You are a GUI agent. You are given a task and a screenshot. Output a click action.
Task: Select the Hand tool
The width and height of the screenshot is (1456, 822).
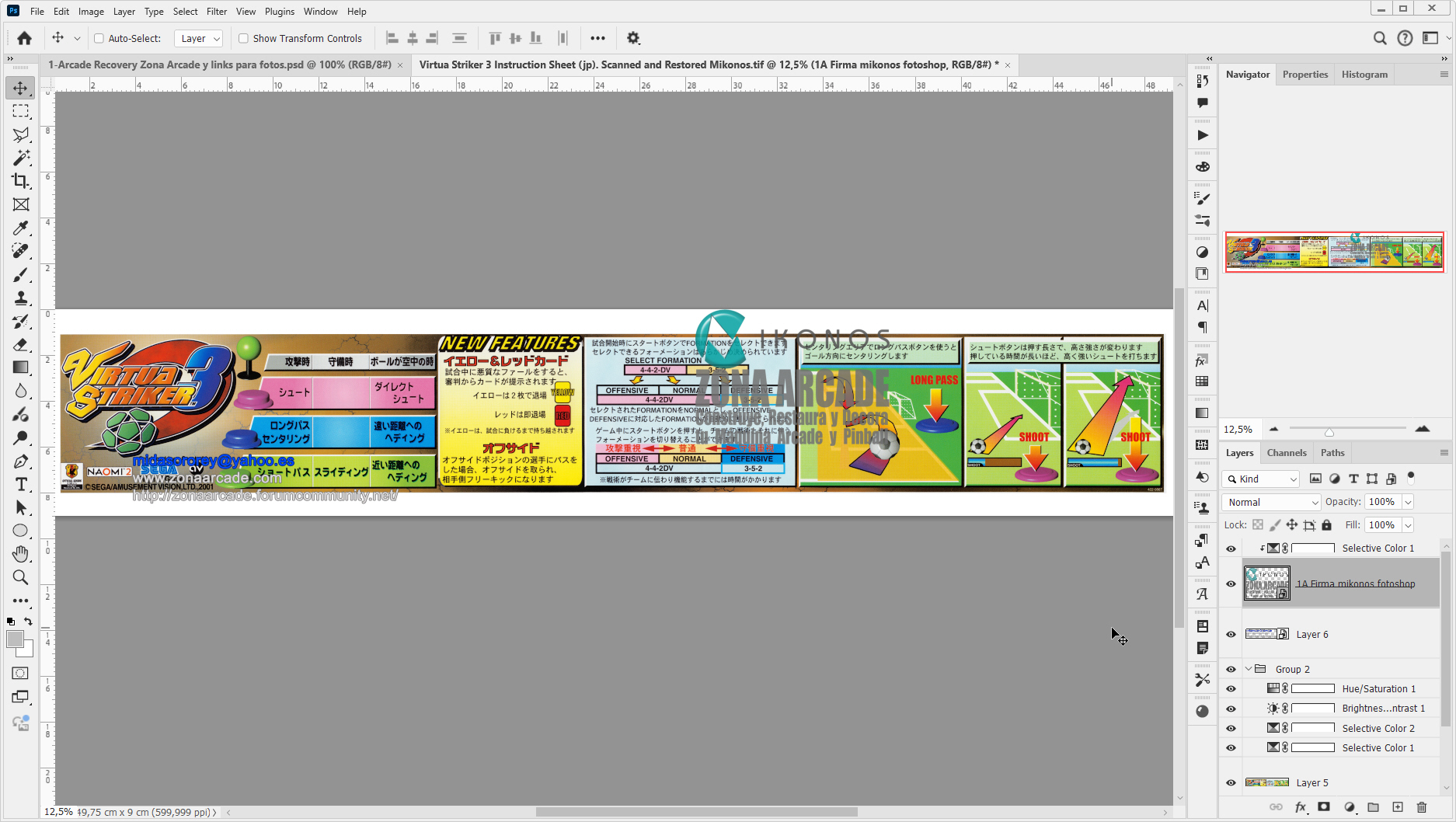point(21,554)
